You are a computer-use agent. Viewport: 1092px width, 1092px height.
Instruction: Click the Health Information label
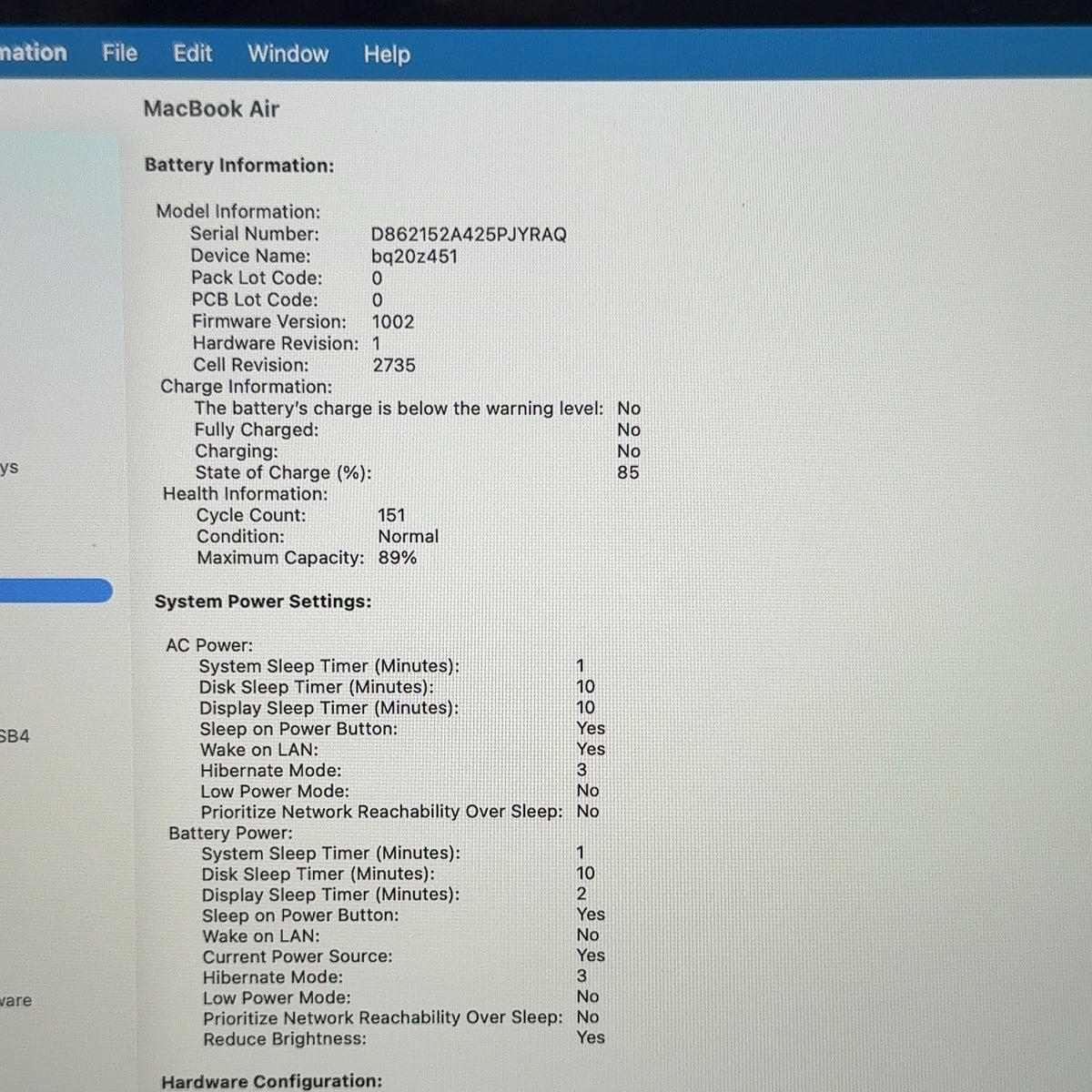(x=245, y=494)
